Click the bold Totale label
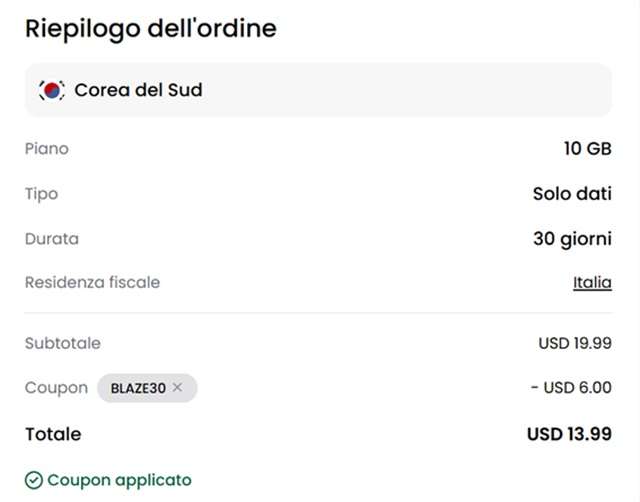 (x=53, y=434)
